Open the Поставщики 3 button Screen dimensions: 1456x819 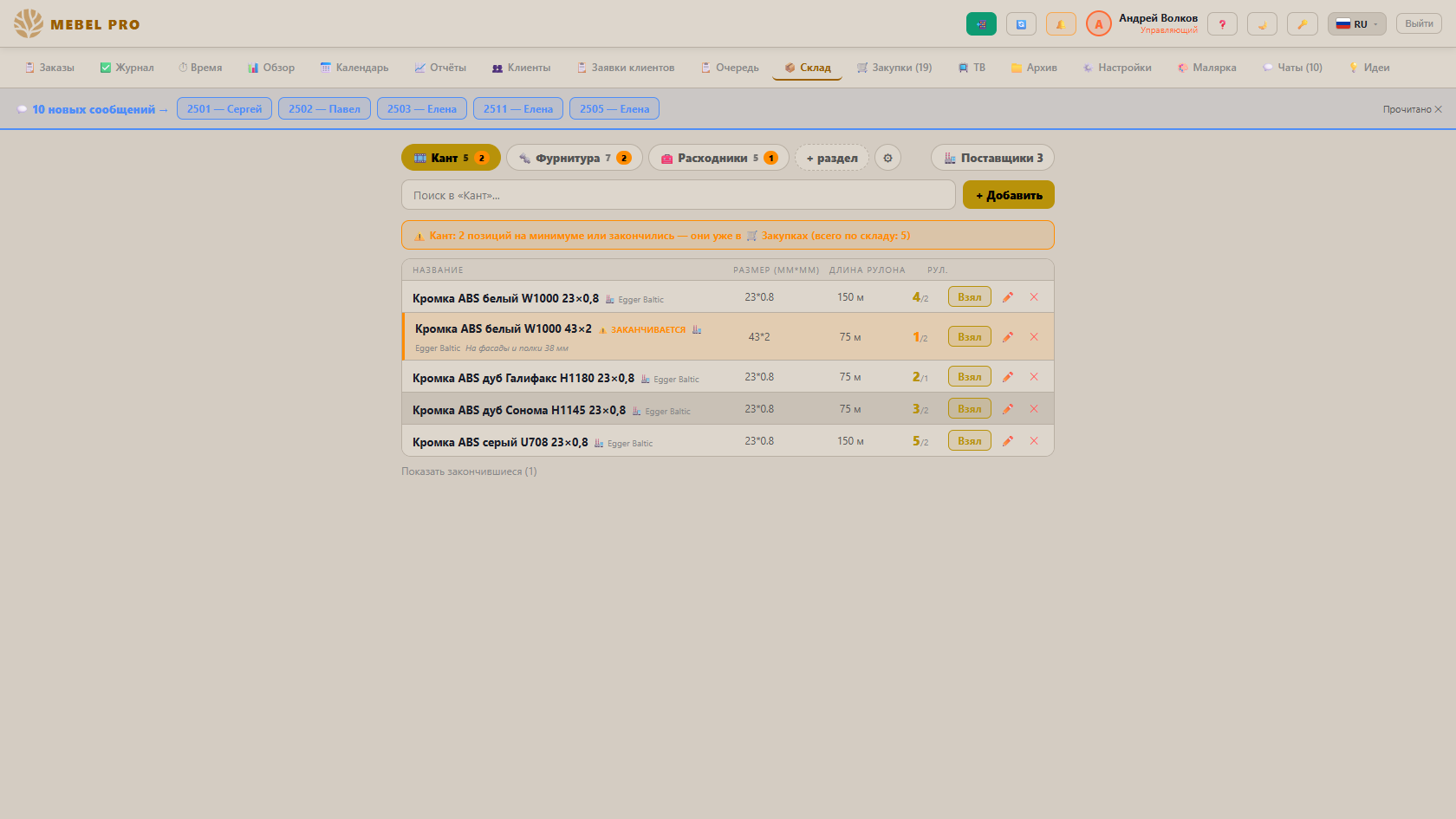tap(992, 158)
